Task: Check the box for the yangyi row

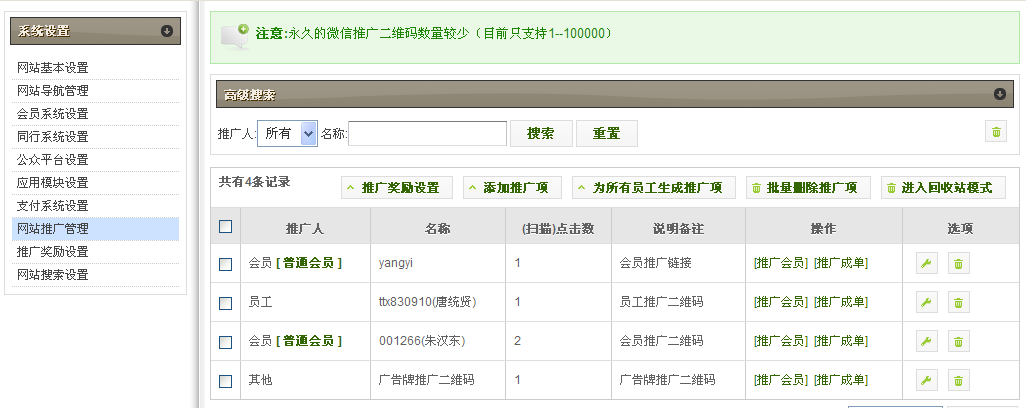Action: coord(225,264)
